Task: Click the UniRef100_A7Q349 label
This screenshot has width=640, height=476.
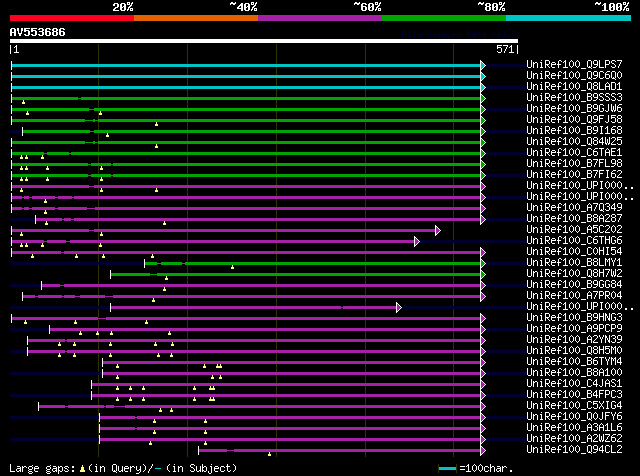Action: pyautogui.click(x=574, y=208)
